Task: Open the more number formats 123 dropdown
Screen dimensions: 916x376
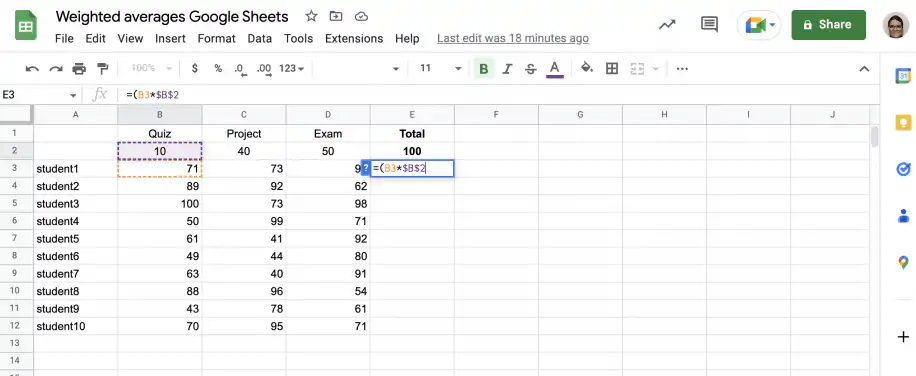Action: (292, 68)
